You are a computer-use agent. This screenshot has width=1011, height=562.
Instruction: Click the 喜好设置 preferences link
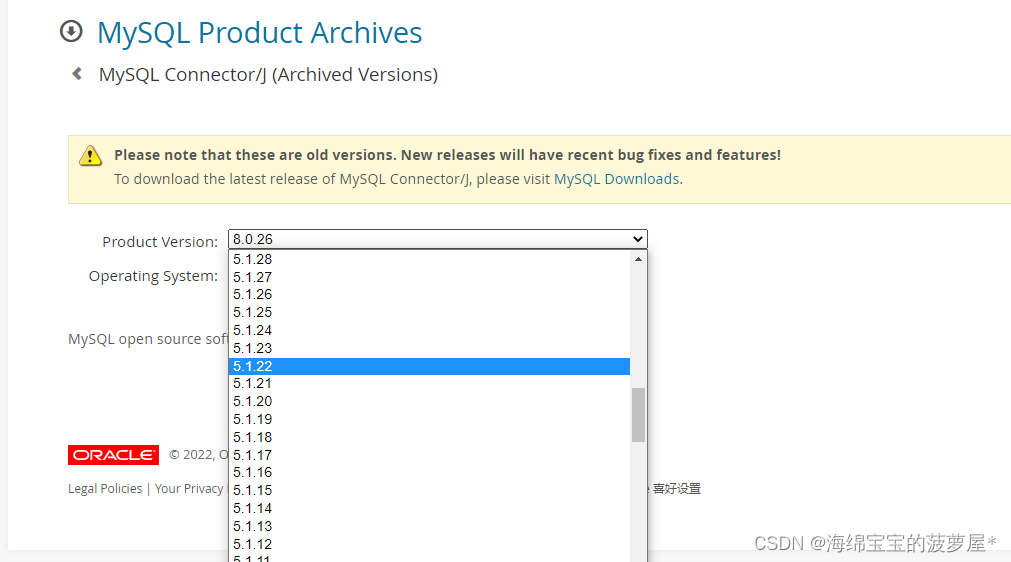coord(676,489)
